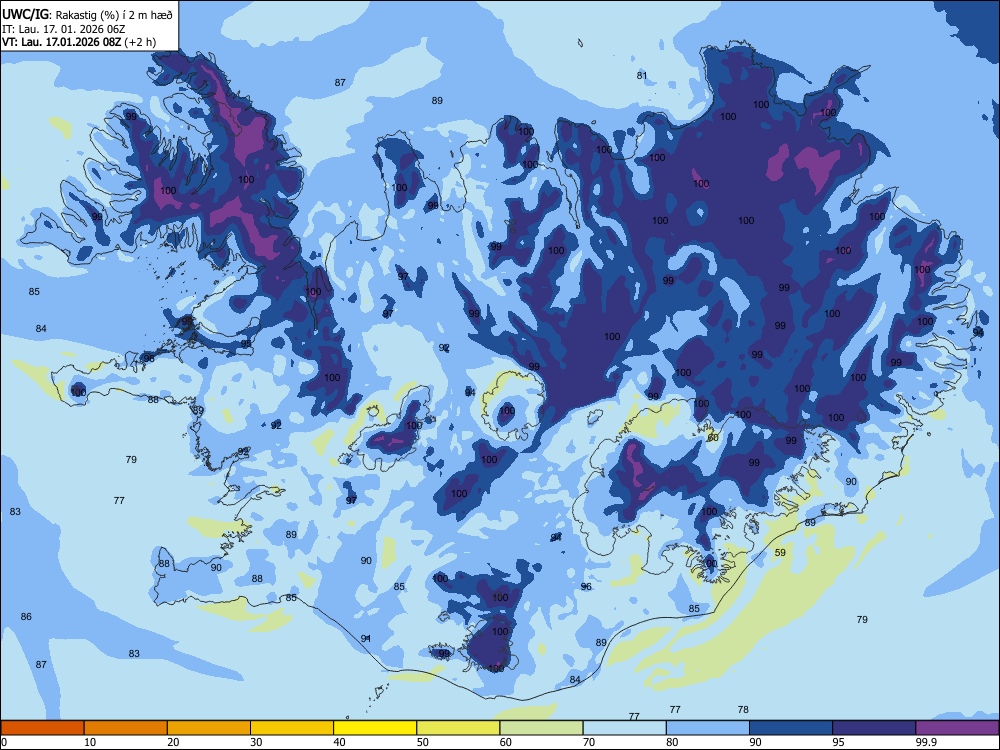
Task: Click the legend scale label '30'
Action: [x=256, y=742]
